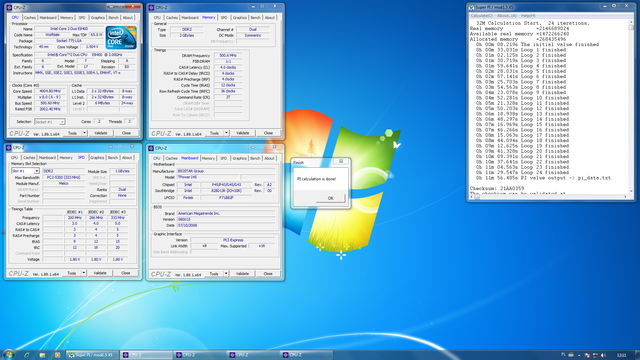Image resolution: width=640 pixels, height=360 pixels.
Task: Open Windows Explorer folder icon on taskbar
Action: [42, 355]
